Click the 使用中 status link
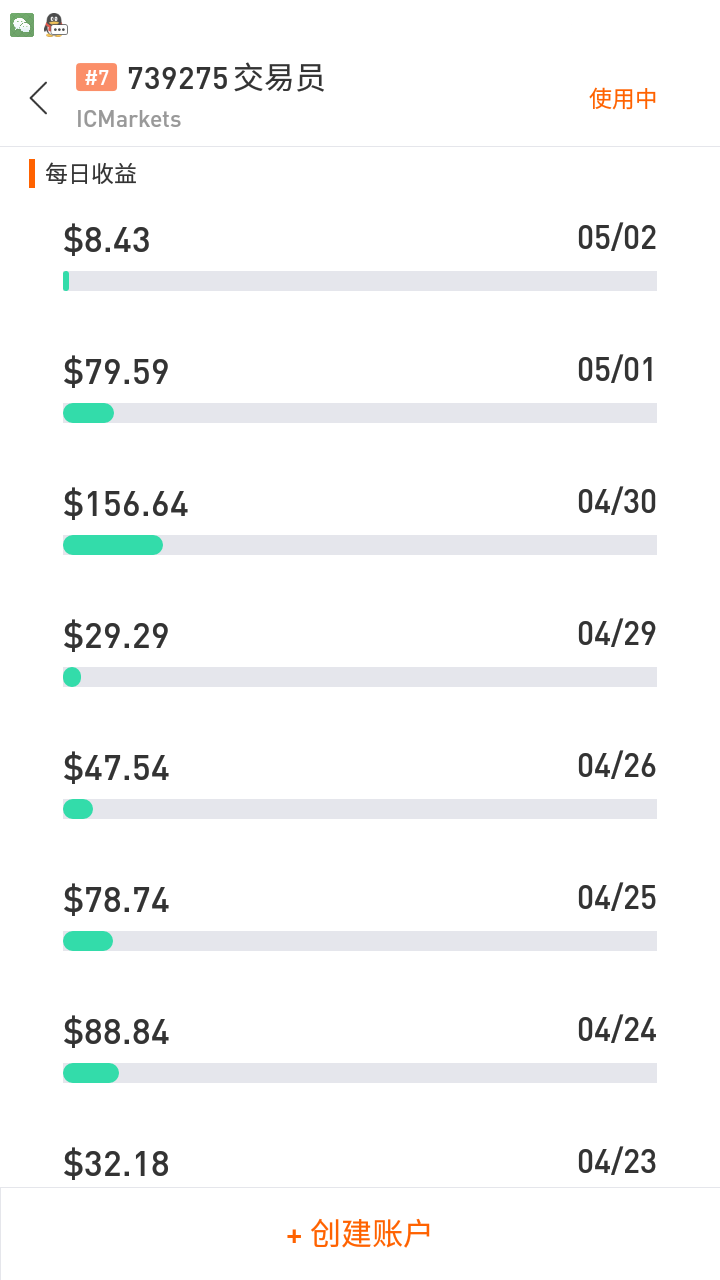Viewport: 720px width, 1280px height. pos(623,99)
